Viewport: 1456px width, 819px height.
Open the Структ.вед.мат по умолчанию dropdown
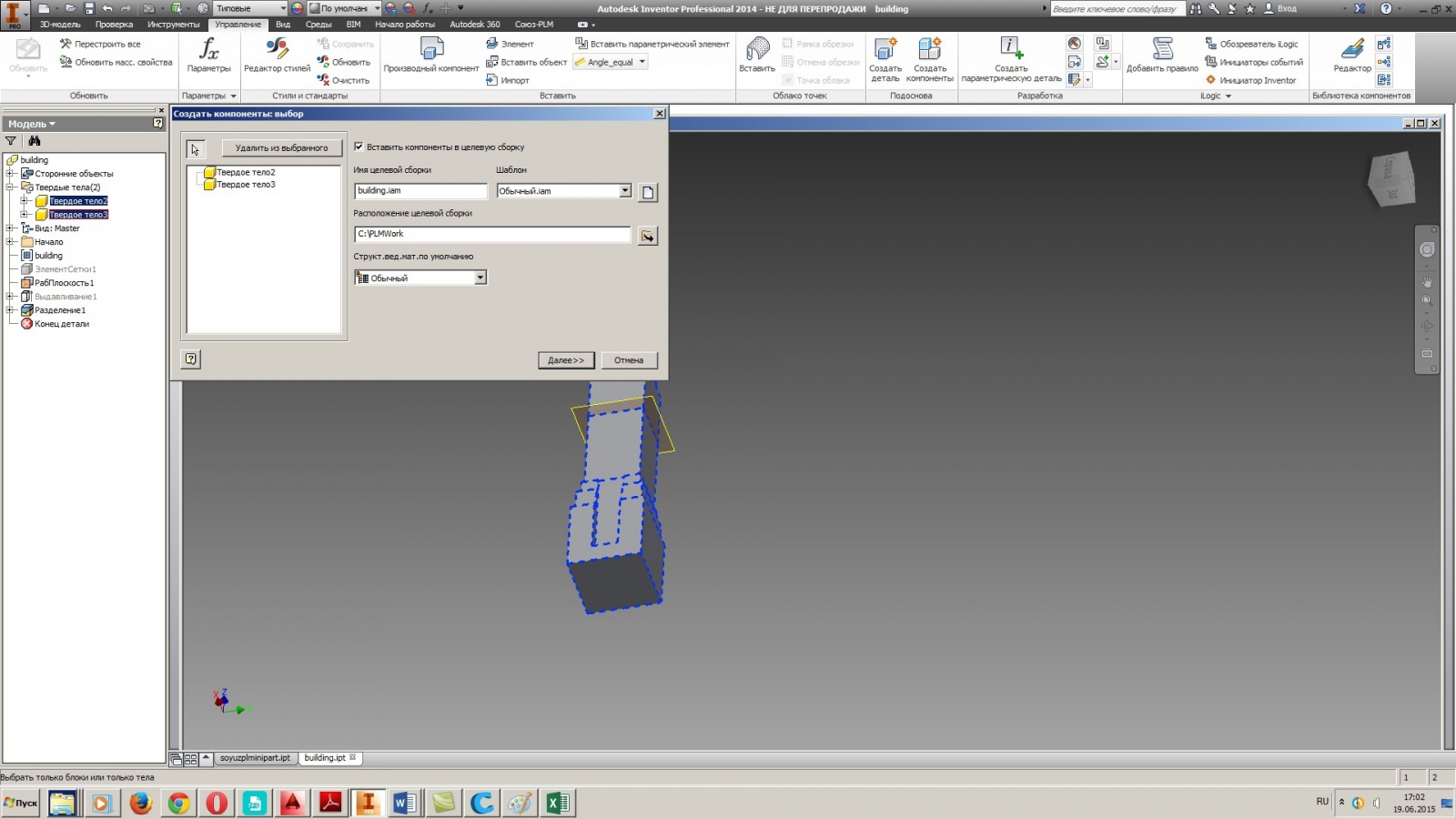click(480, 277)
